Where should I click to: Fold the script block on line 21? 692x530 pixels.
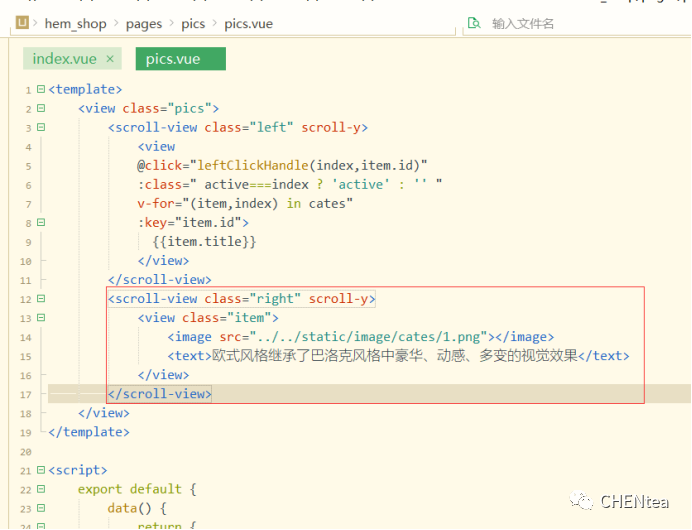pos(41,470)
